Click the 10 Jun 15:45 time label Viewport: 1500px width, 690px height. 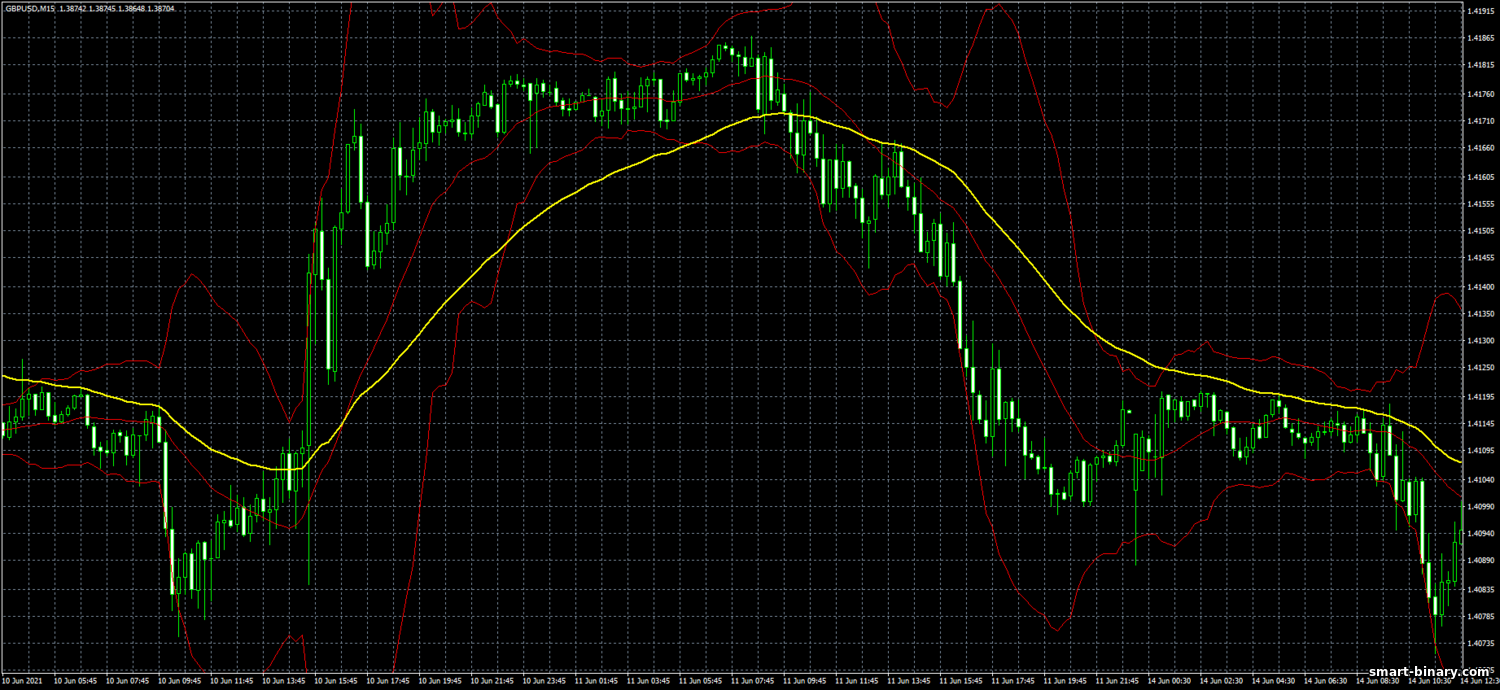point(336,681)
